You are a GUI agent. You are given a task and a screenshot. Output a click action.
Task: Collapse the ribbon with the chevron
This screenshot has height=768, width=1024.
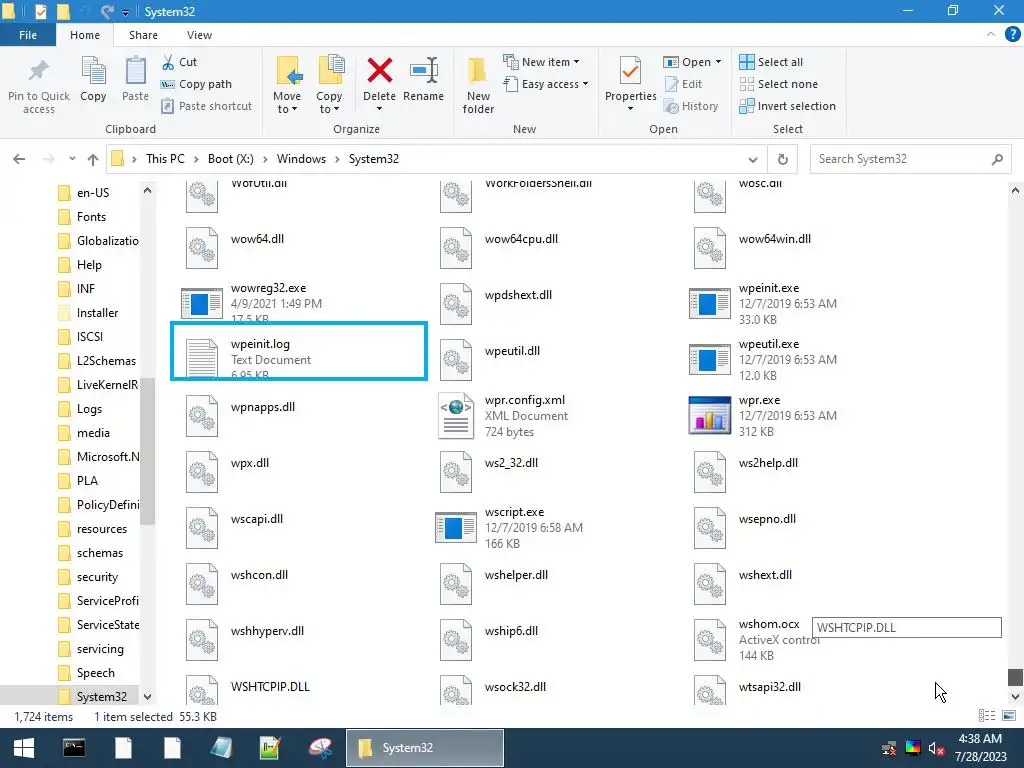coord(991,35)
